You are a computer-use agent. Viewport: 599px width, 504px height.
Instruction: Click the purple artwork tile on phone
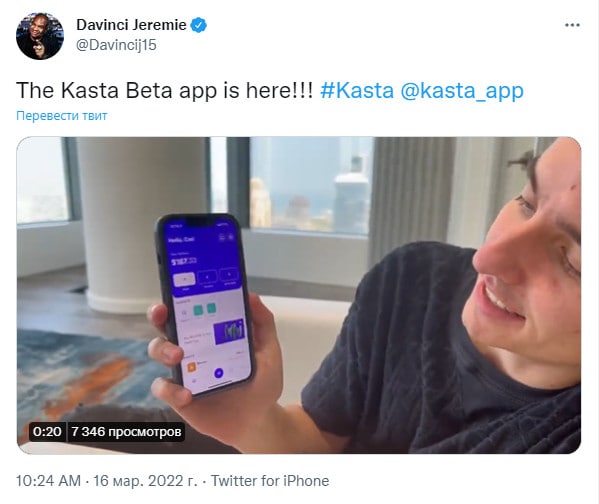229,331
